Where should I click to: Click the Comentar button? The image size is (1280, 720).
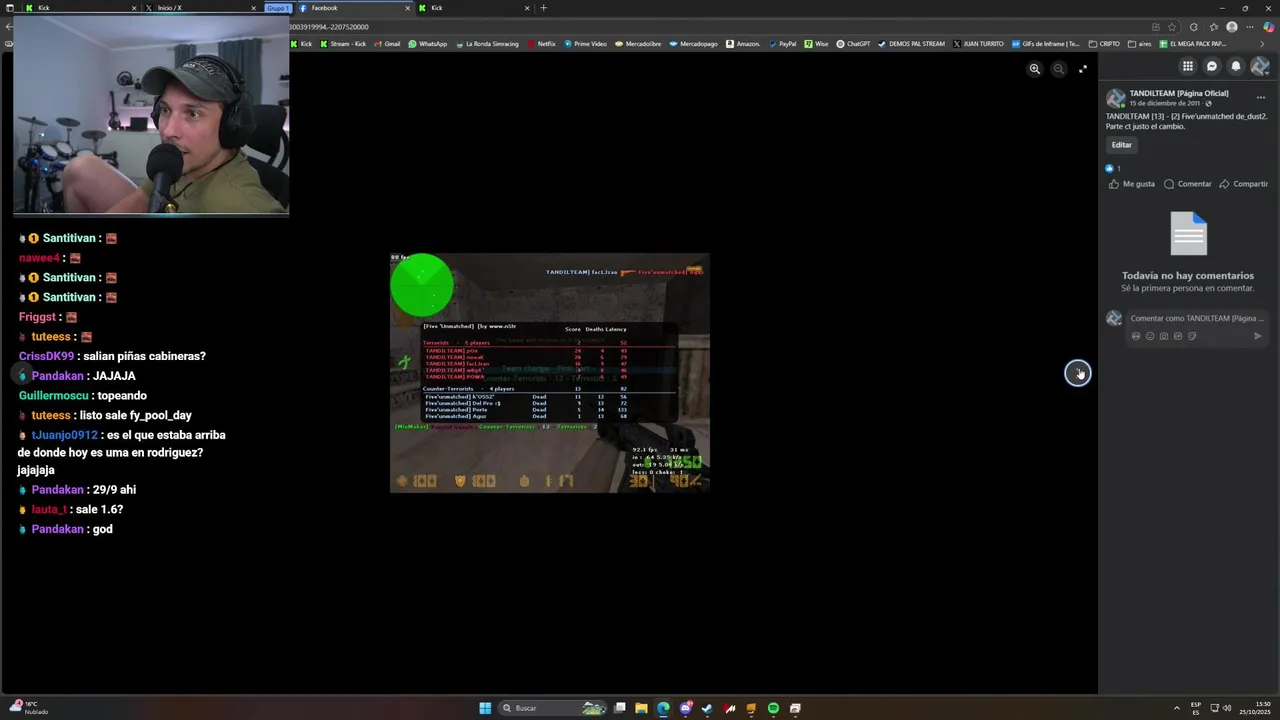[x=1188, y=184]
